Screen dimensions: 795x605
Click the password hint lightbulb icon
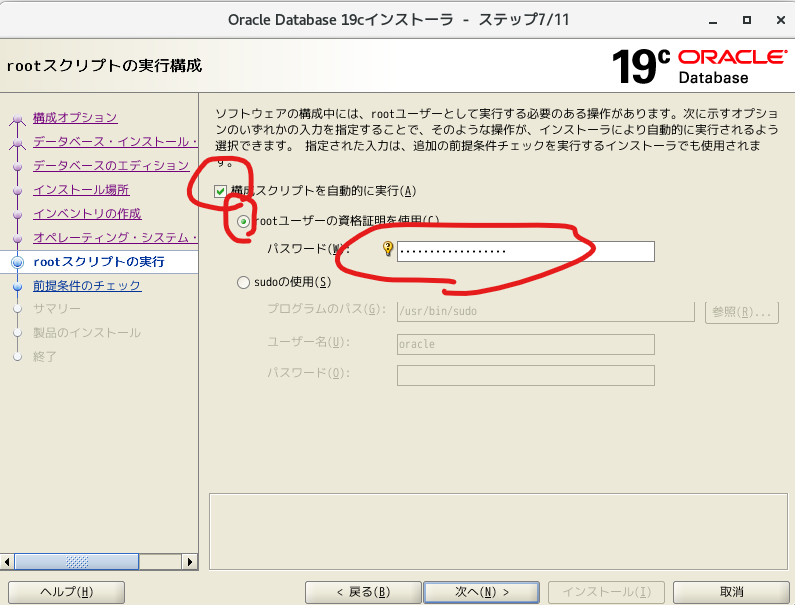388,248
